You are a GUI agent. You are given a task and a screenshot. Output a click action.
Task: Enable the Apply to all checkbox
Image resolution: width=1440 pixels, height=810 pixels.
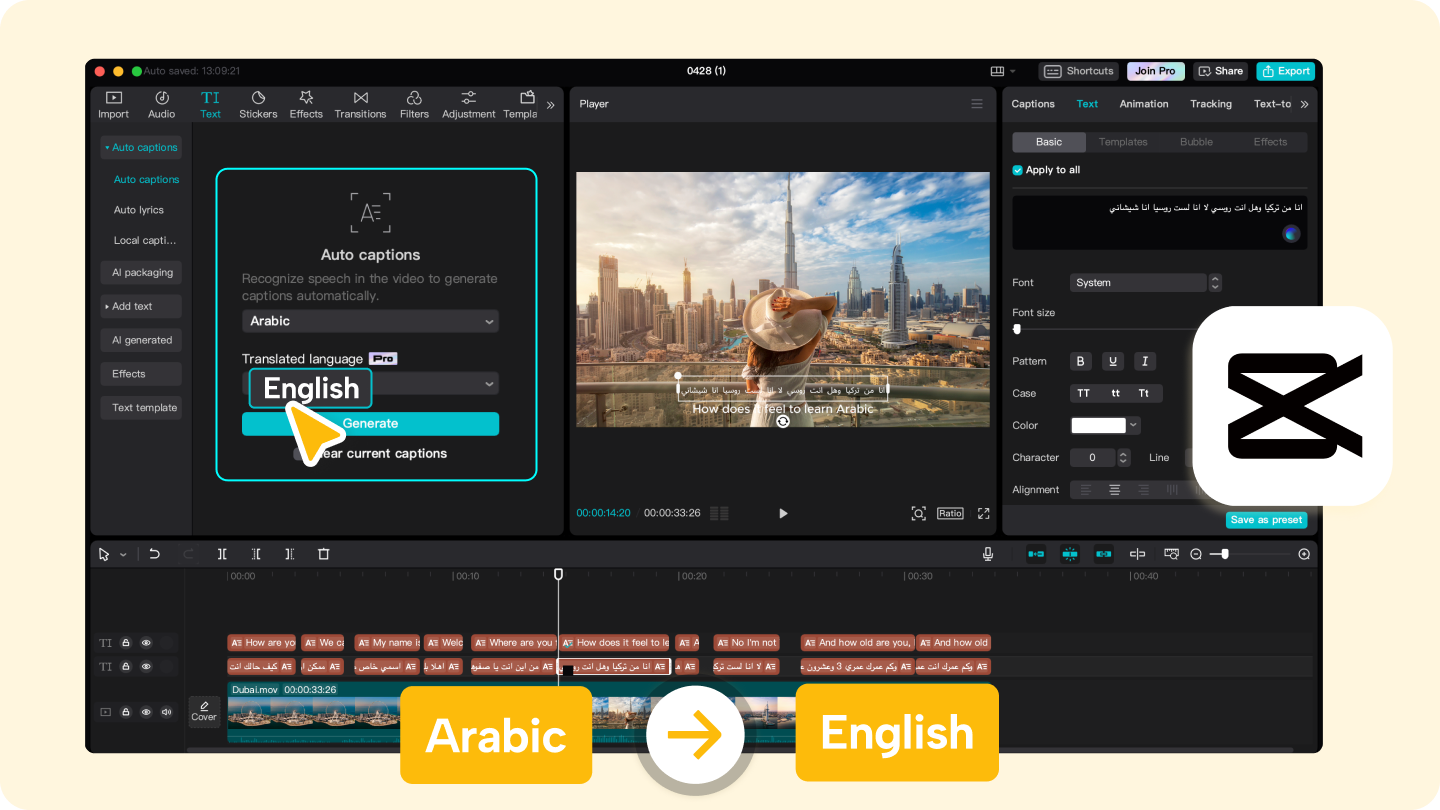(x=1017, y=170)
